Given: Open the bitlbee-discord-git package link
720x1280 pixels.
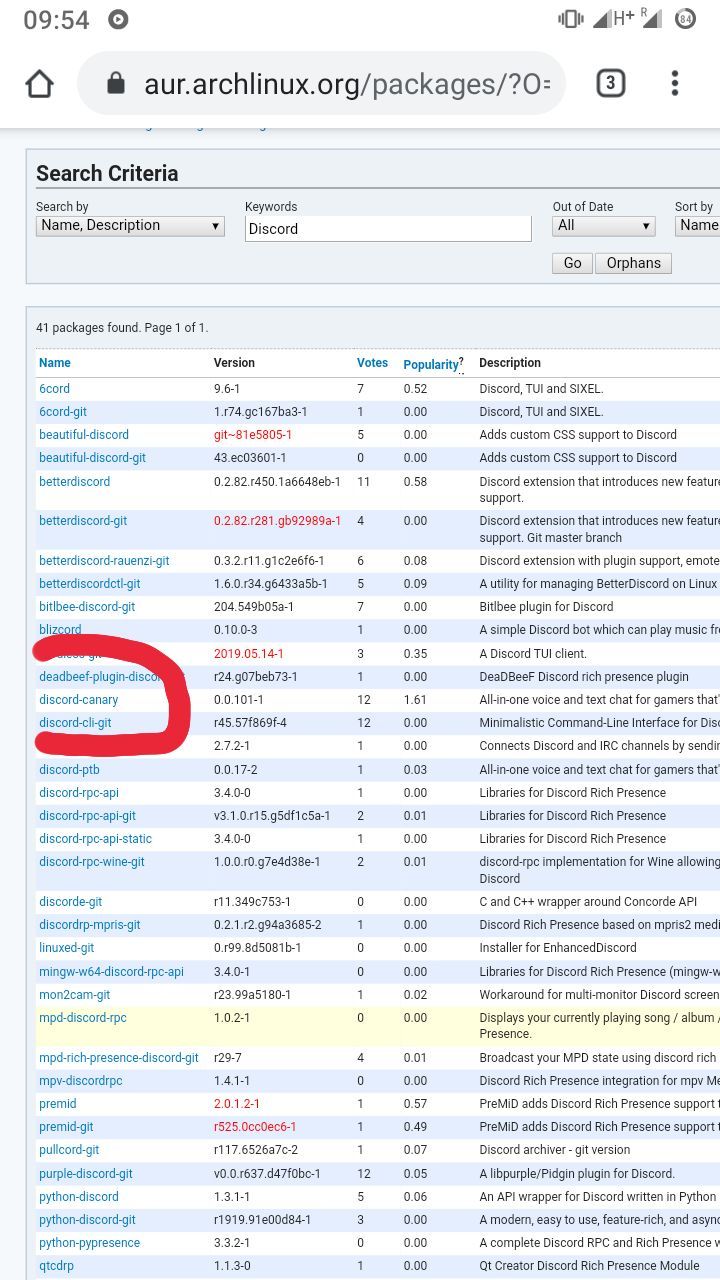Looking at the screenshot, I should click(x=87, y=607).
